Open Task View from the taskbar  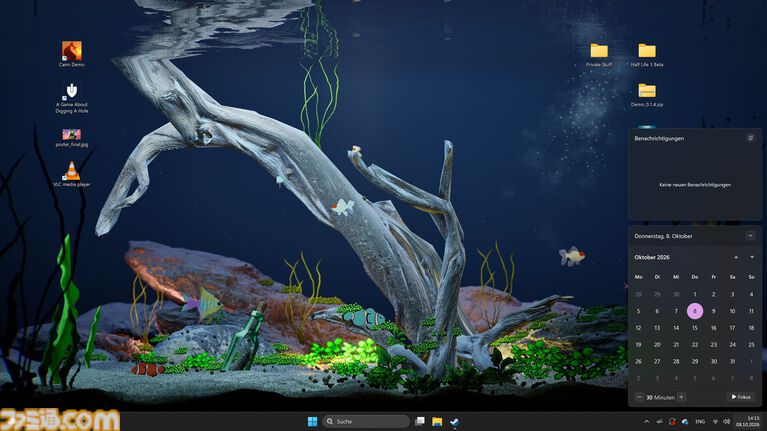[x=420, y=421]
